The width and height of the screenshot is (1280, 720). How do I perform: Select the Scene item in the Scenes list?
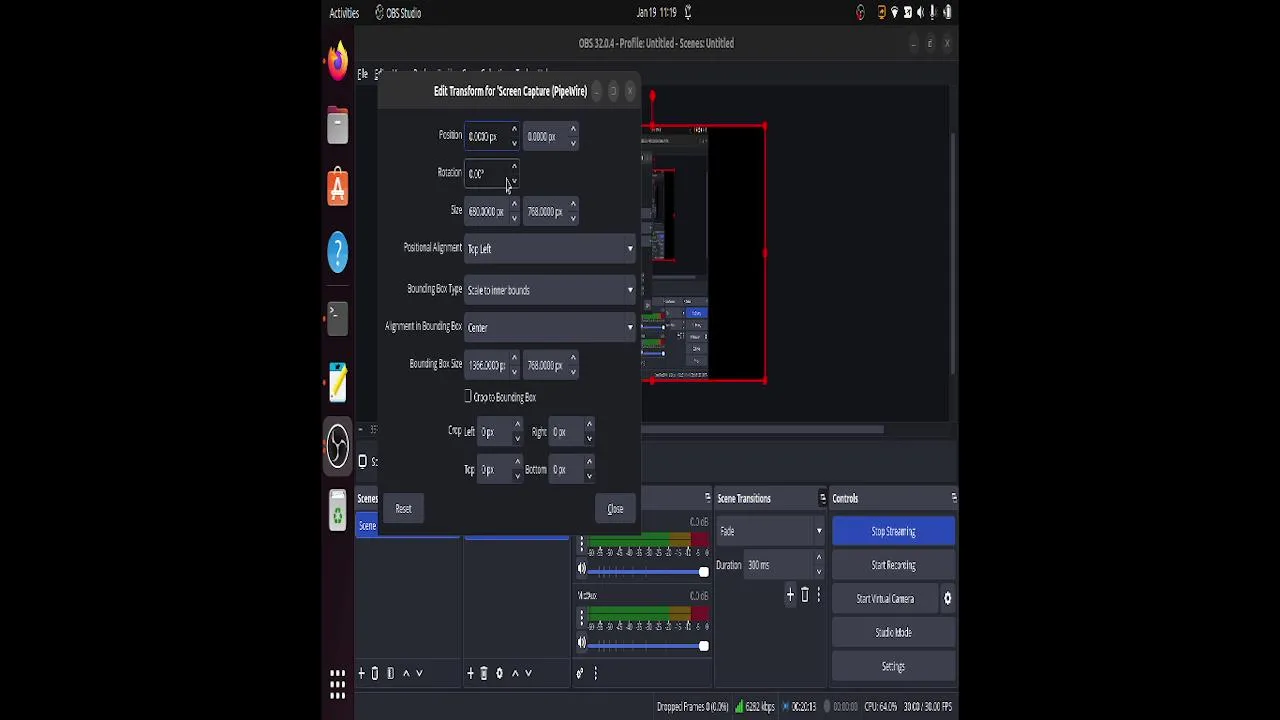408,526
